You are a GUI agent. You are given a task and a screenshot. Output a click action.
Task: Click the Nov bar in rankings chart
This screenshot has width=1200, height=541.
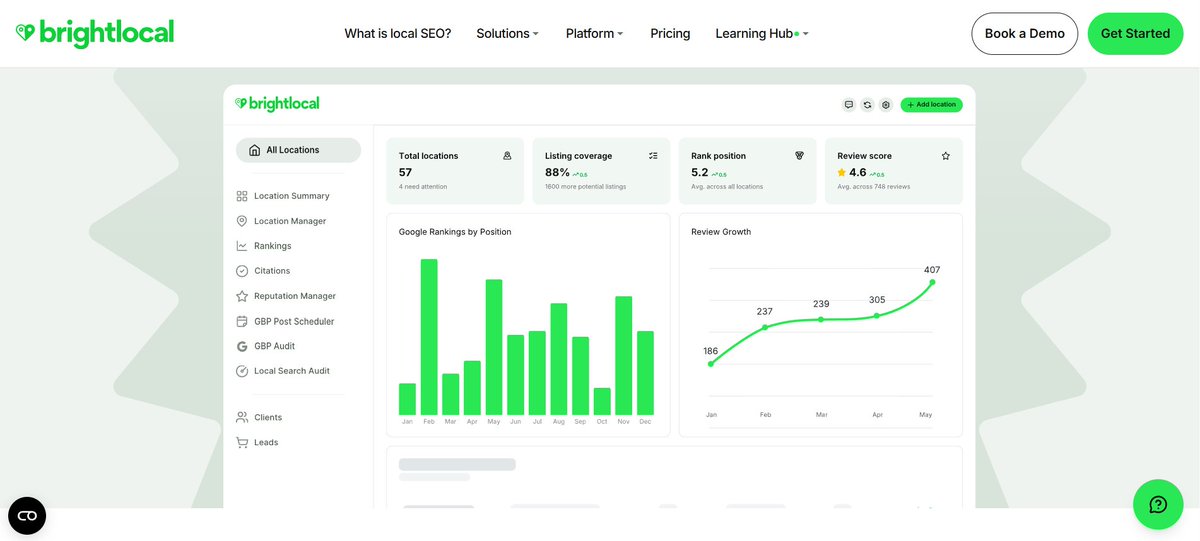(623, 356)
